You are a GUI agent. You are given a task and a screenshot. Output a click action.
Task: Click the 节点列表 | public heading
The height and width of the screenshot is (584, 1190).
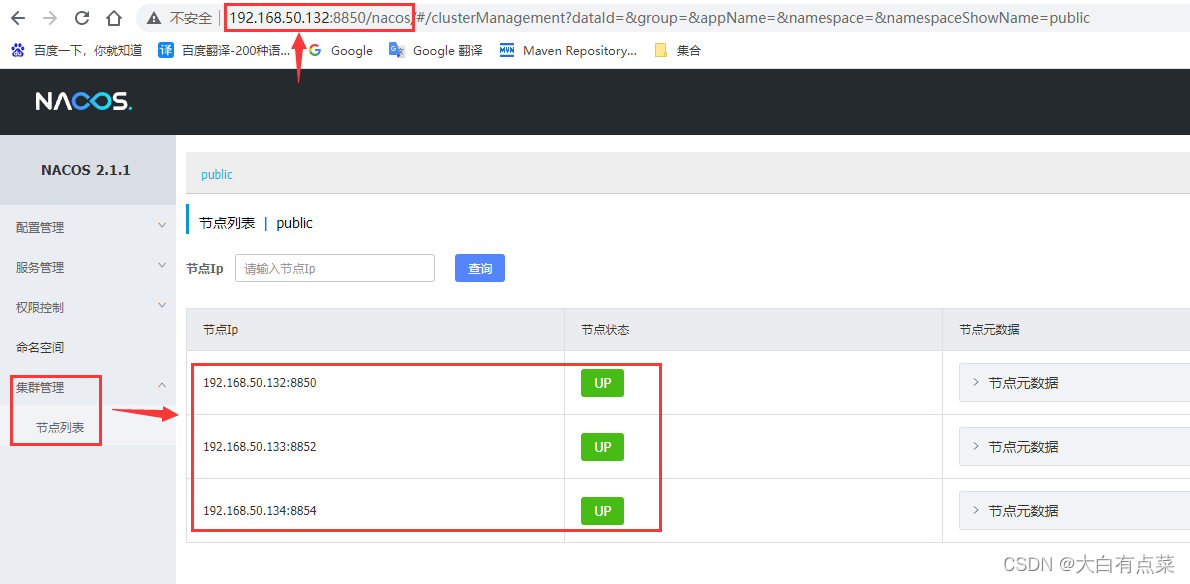[x=256, y=224]
